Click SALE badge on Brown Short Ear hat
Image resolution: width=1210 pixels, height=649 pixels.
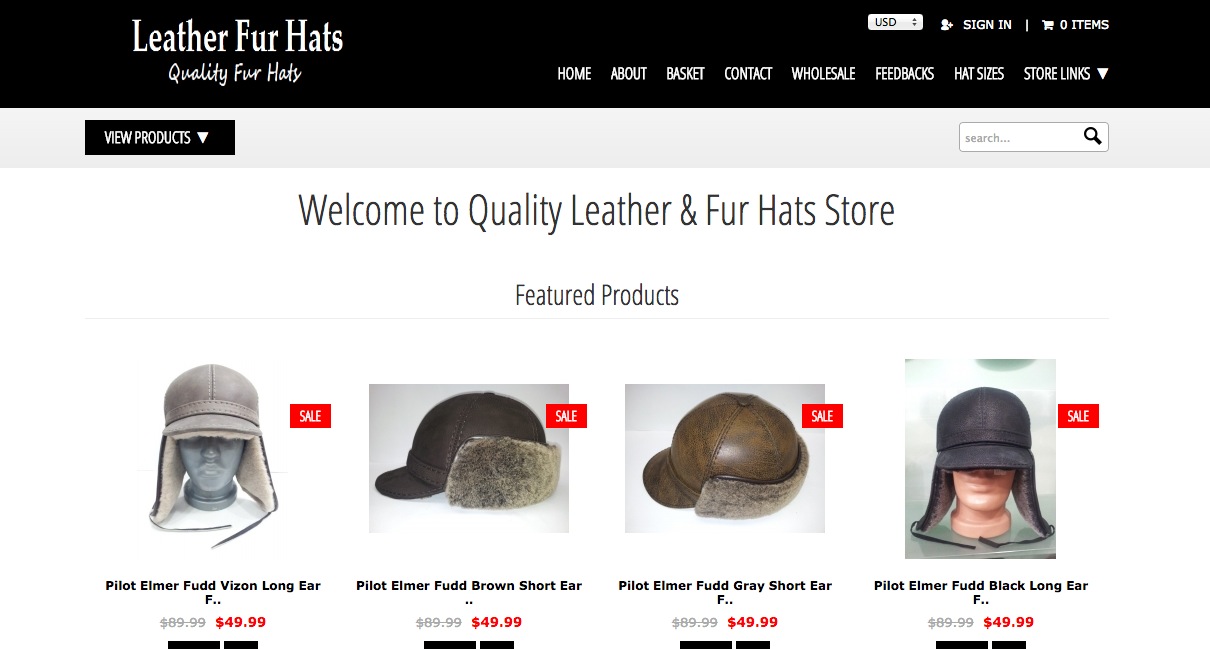pos(566,416)
